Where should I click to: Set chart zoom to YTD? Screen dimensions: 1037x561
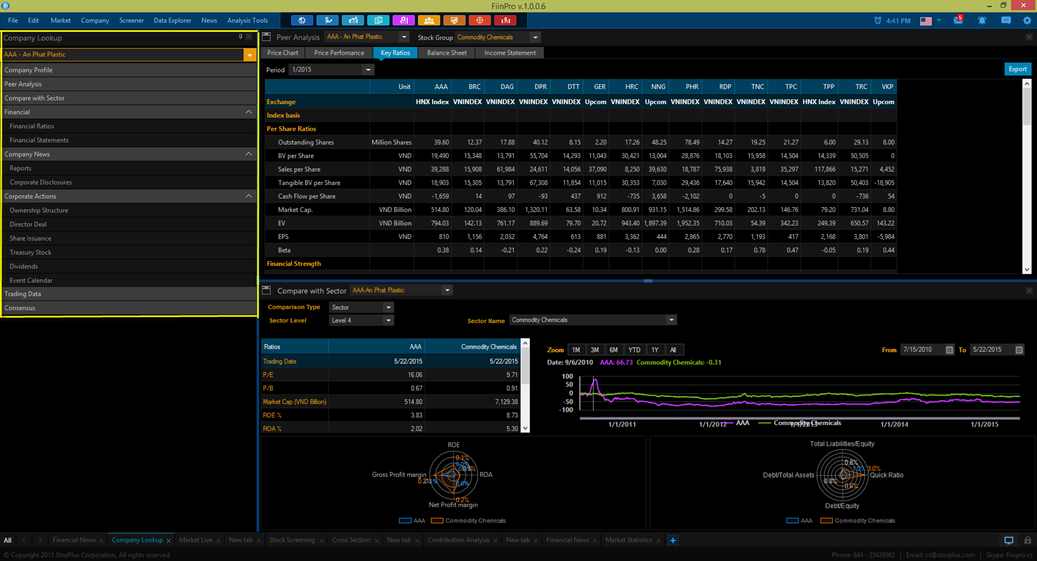[x=634, y=349]
